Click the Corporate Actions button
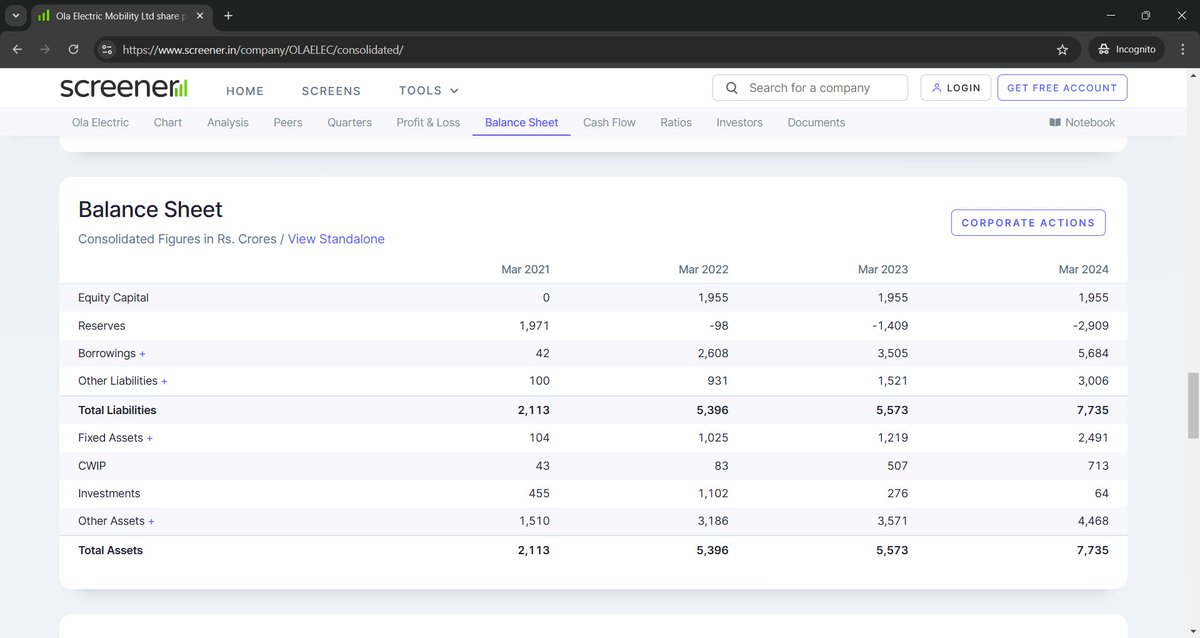The image size is (1200, 638). tap(1028, 223)
